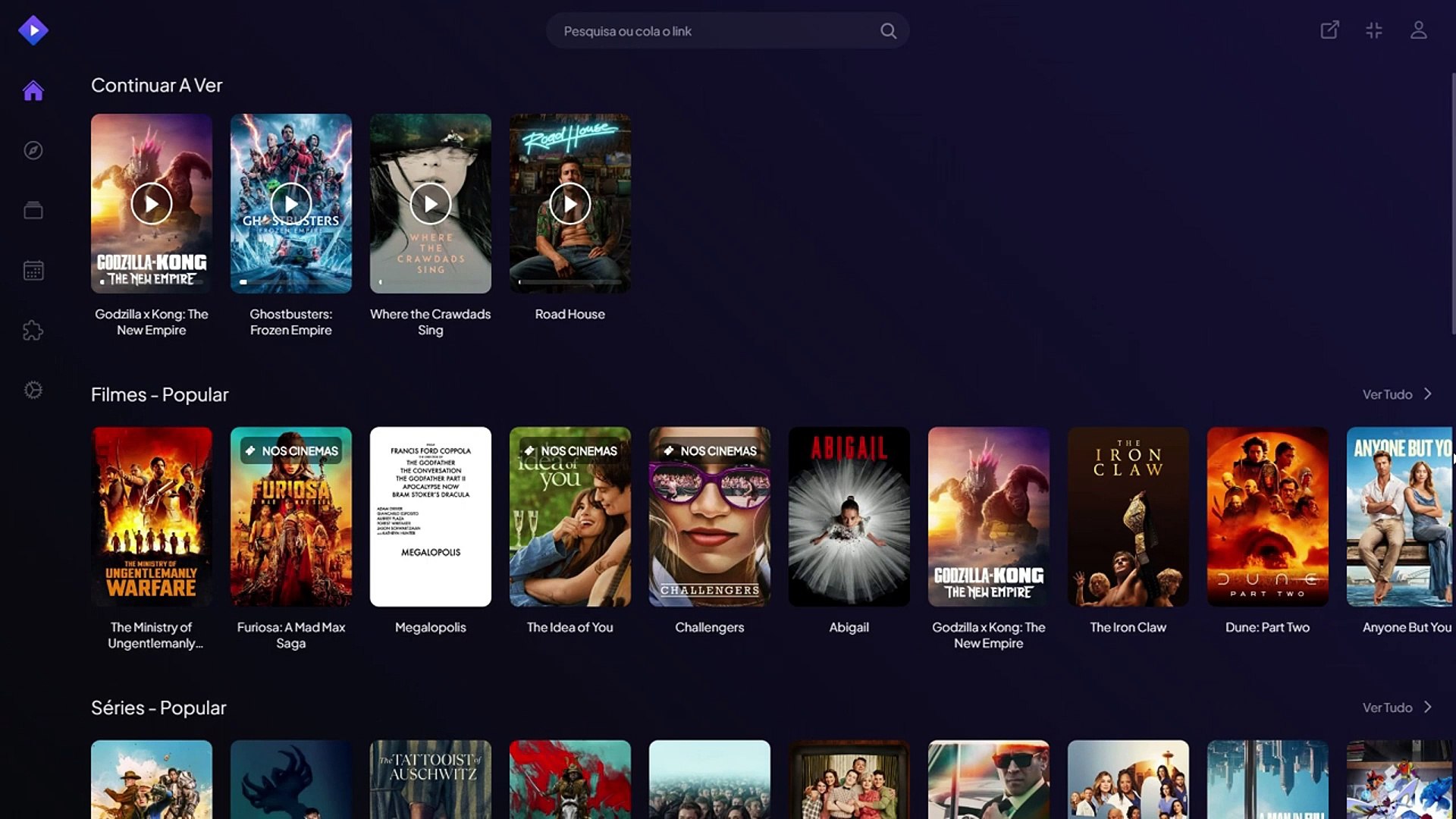The width and height of the screenshot is (1456, 819).
Task: Open the Abigail poster
Action: [849, 516]
